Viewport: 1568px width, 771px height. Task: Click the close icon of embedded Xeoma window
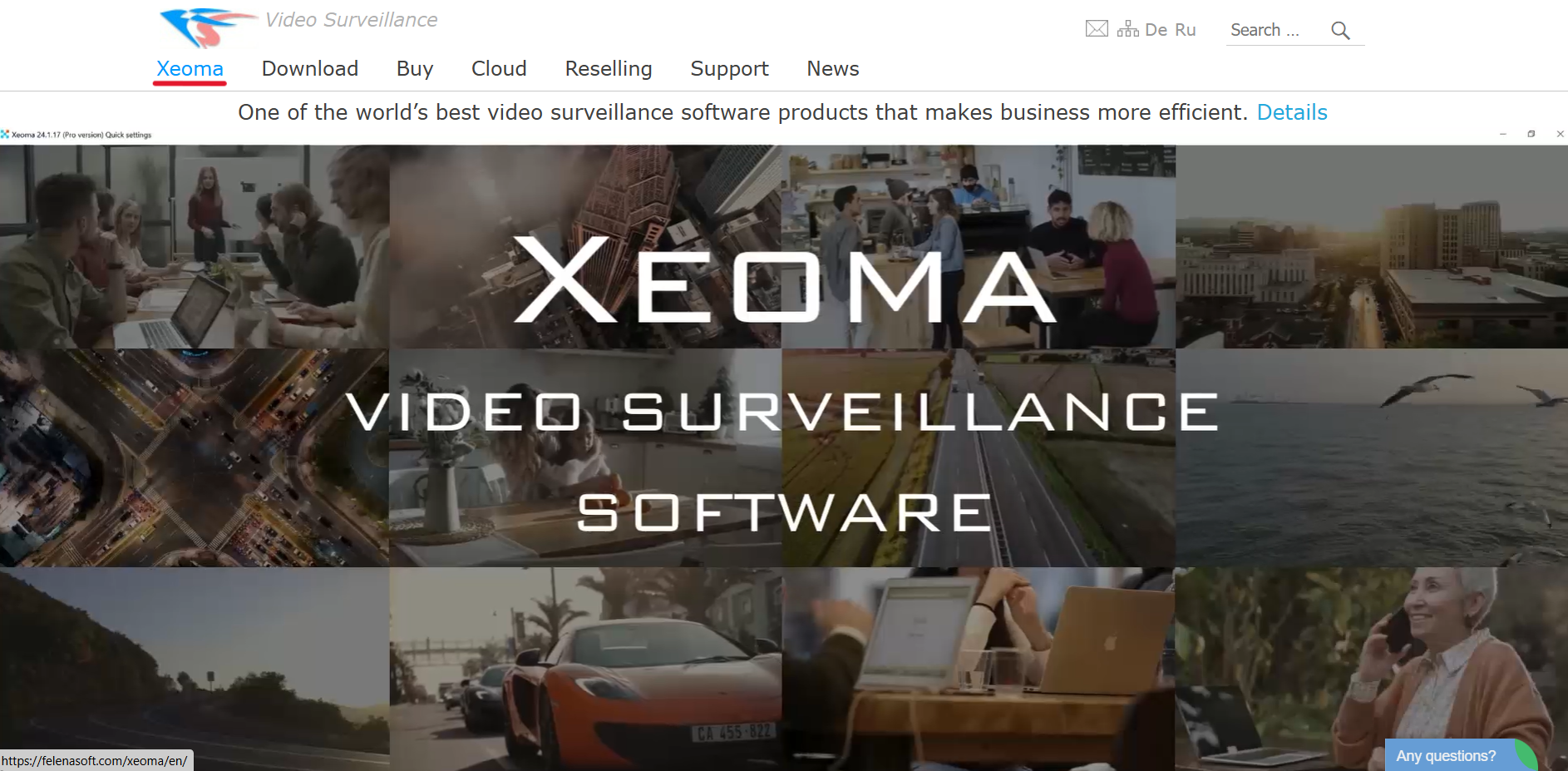point(1560,134)
